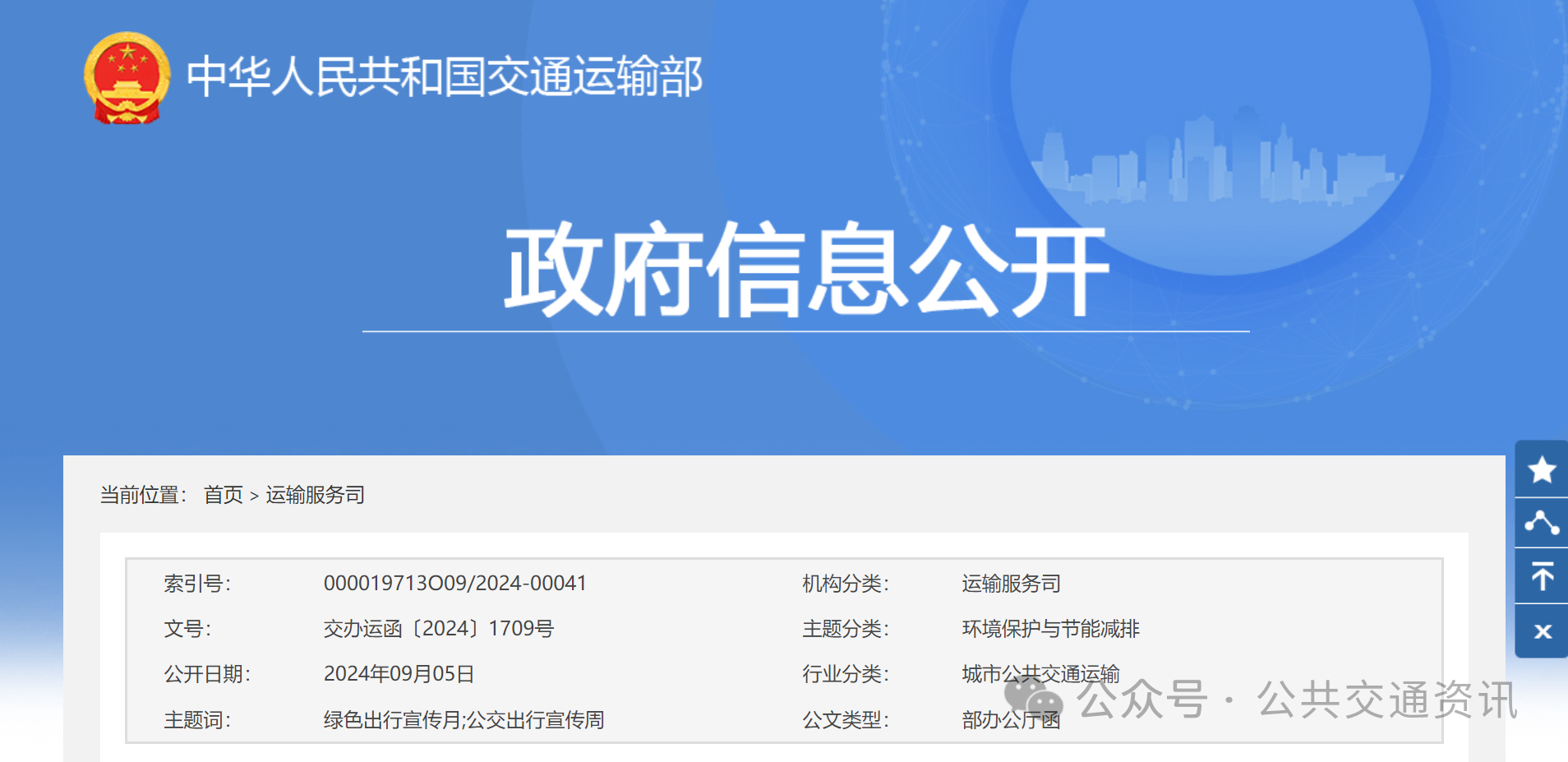This screenshot has width=1568, height=762.
Task: Click the 中华人民共和国交通运输部 site title
Action: pos(445,77)
